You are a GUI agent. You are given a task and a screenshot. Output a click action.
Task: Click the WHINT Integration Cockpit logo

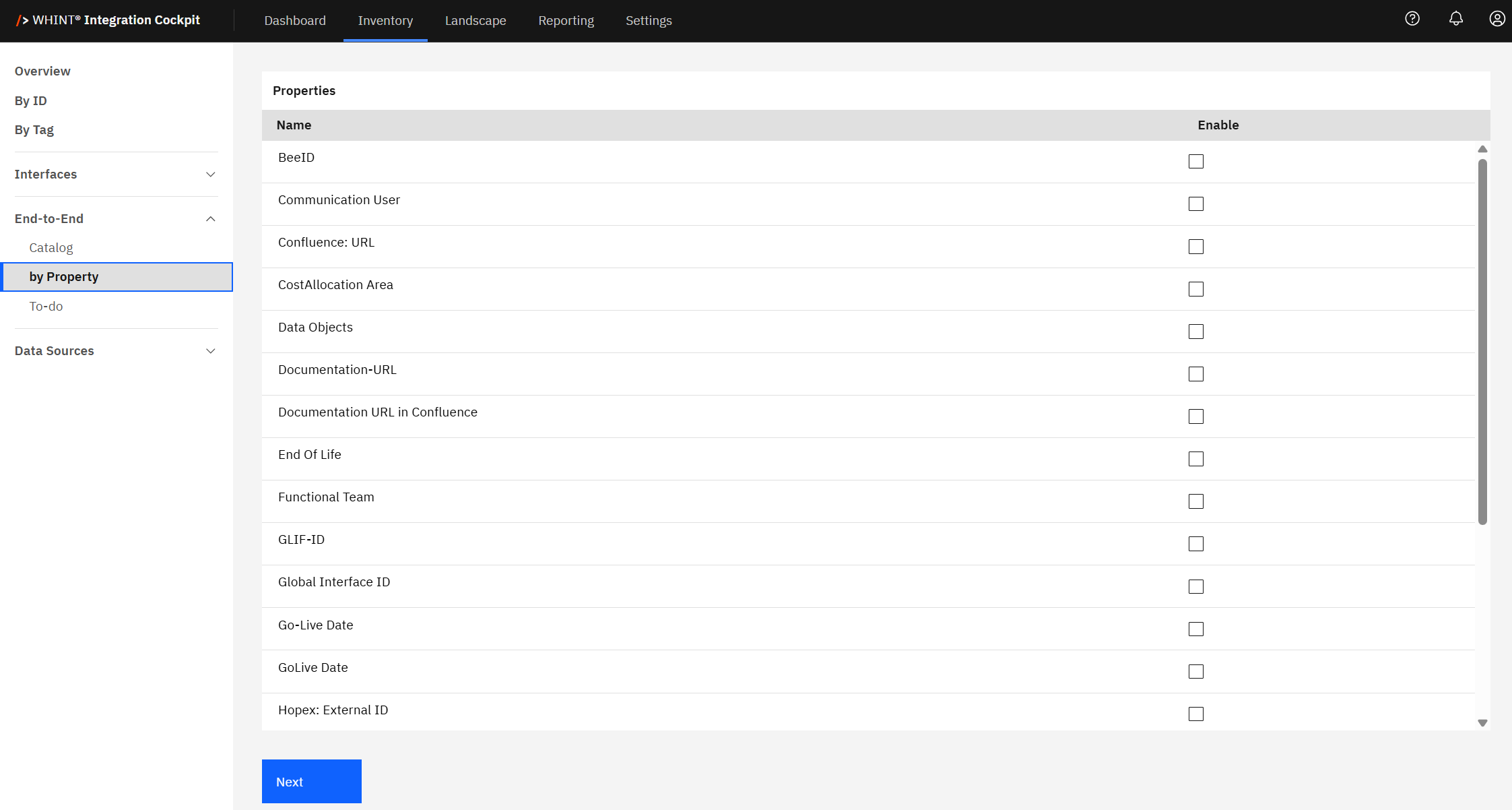[108, 20]
